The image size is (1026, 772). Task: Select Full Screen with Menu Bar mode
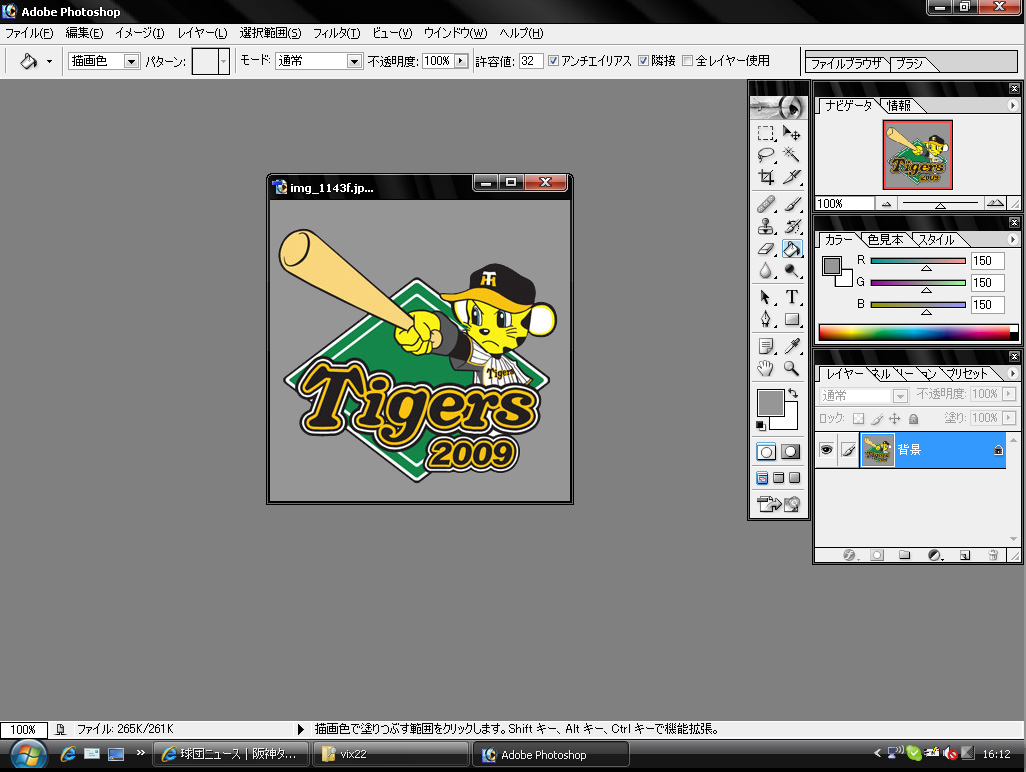click(x=779, y=478)
